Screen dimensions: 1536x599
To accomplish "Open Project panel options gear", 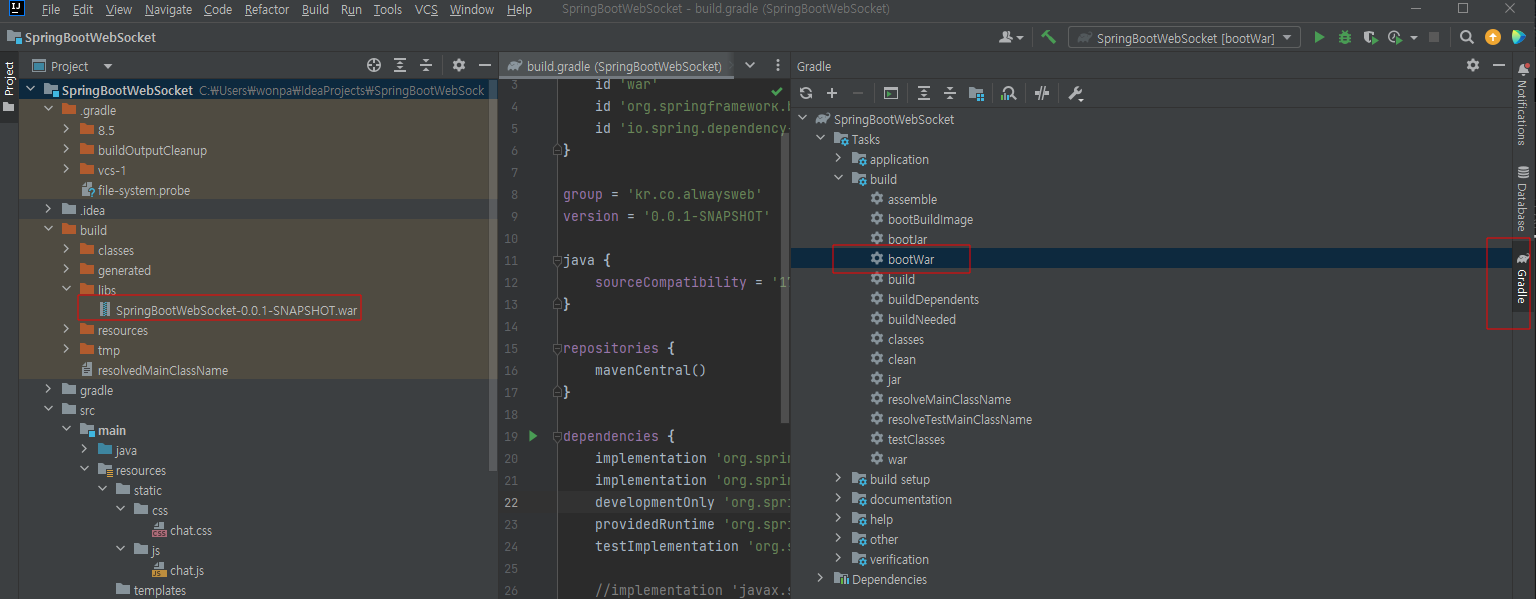I will click(458, 65).
